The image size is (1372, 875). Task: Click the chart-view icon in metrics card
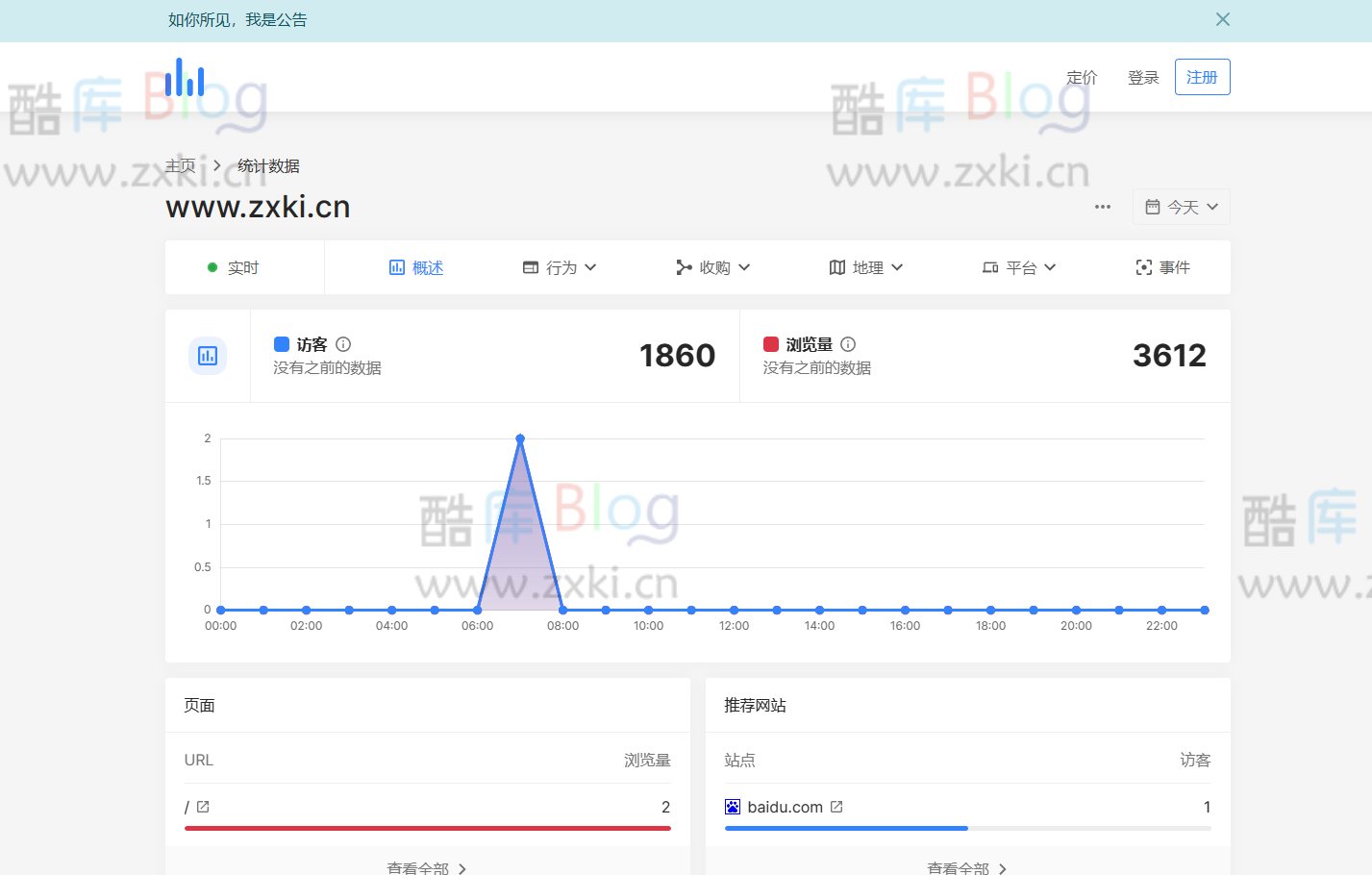point(208,355)
